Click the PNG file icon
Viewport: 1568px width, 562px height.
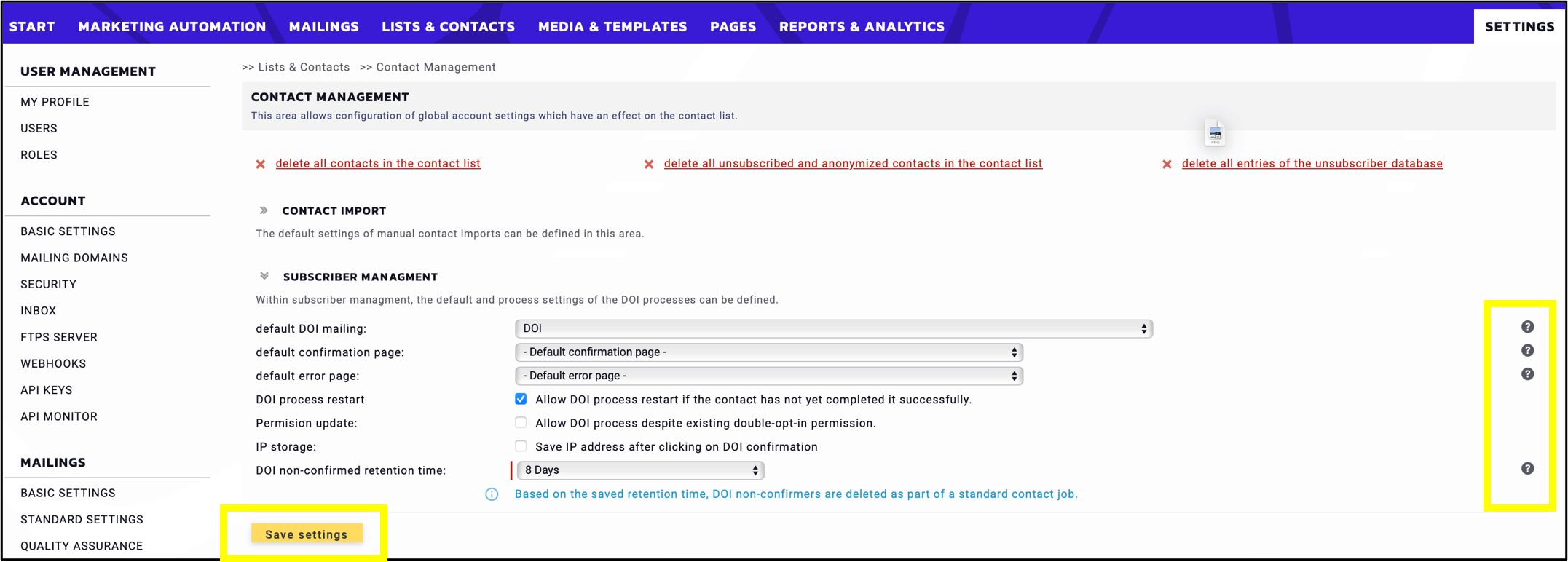[1215, 133]
